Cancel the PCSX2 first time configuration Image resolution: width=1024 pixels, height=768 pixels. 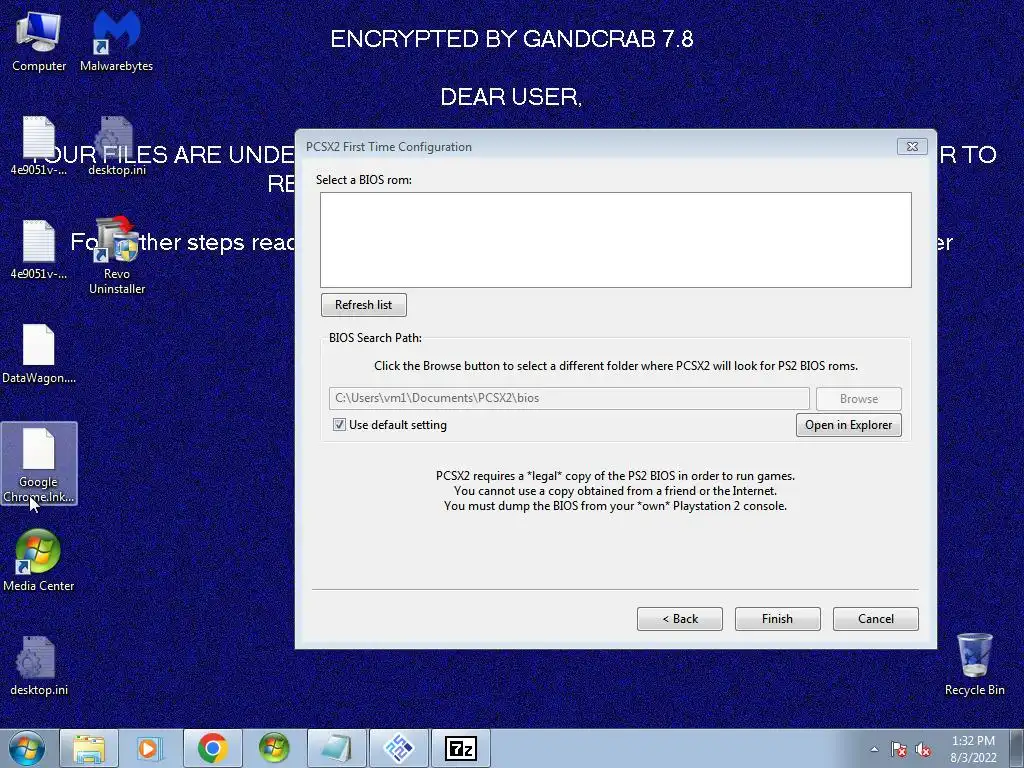coord(876,619)
